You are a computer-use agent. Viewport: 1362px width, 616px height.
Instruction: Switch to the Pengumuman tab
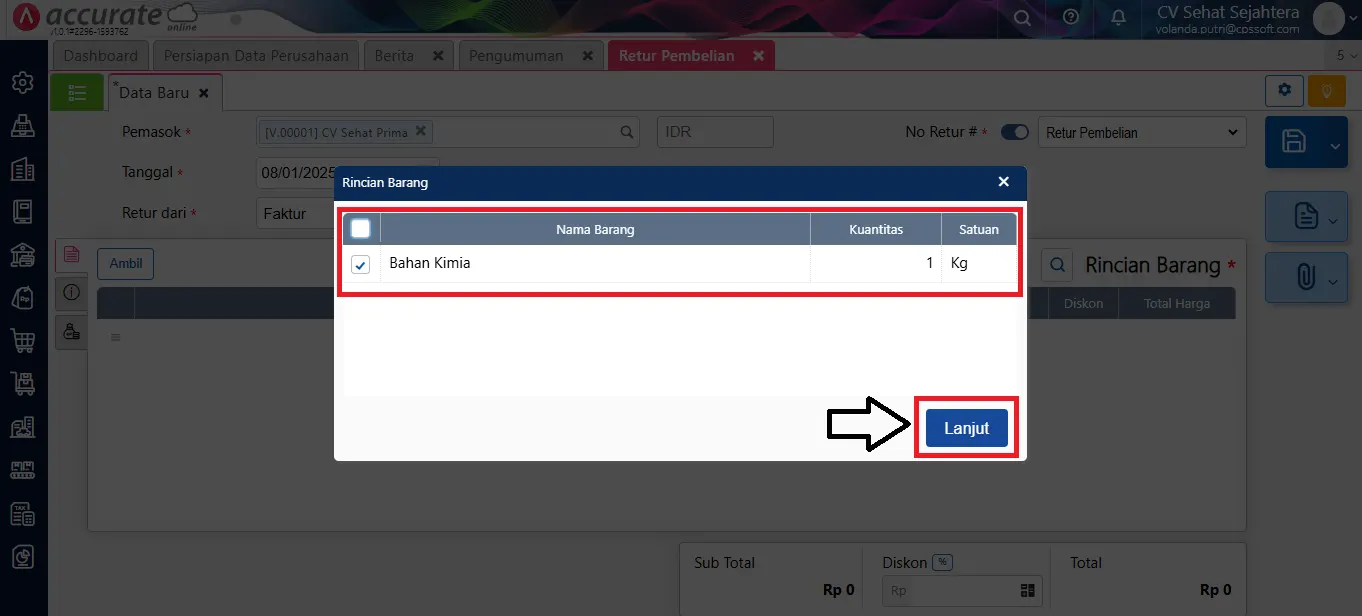pyautogui.click(x=516, y=56)
